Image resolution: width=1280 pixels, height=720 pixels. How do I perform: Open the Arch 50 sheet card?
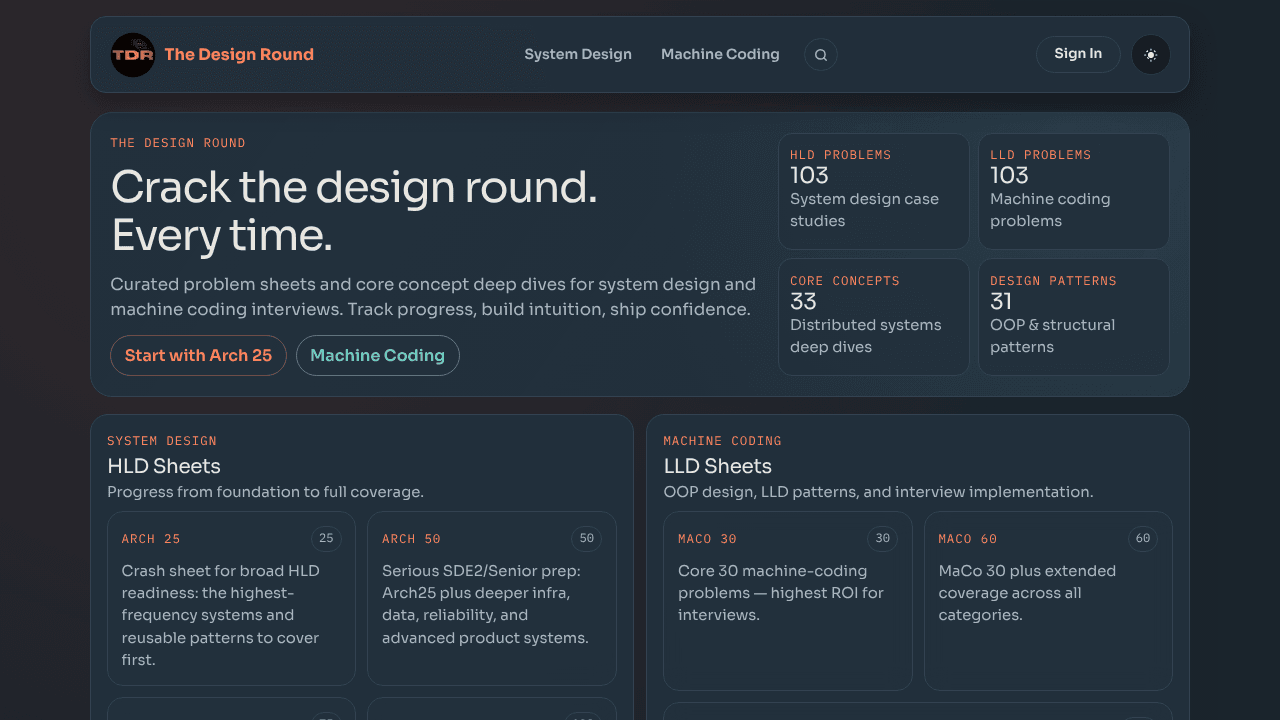[492, 599]
